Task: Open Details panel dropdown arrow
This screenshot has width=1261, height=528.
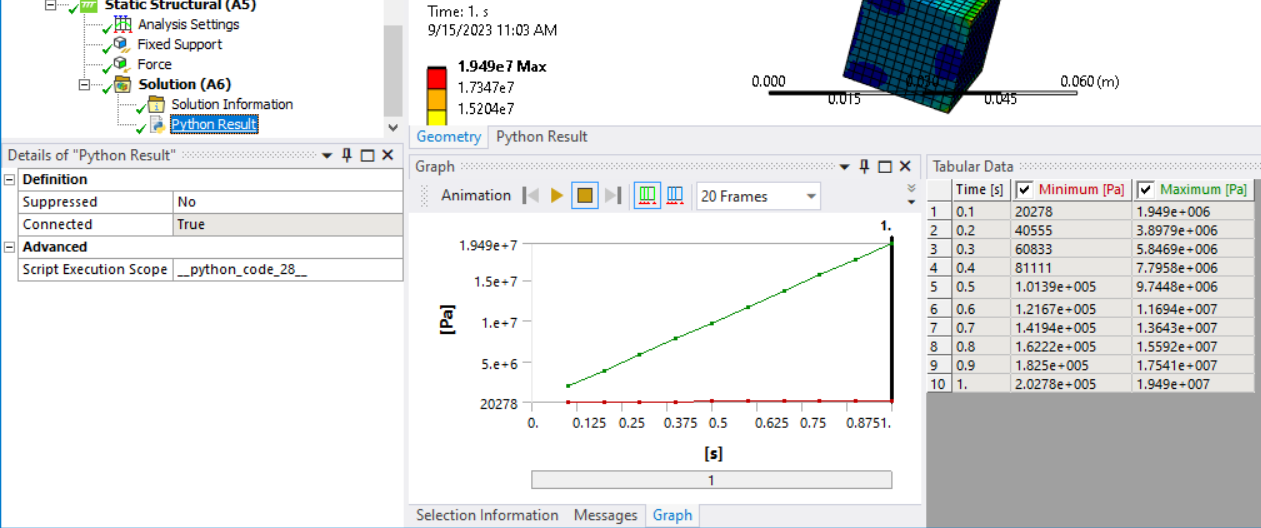Action: pyautogui.click(x=326, y=156)
